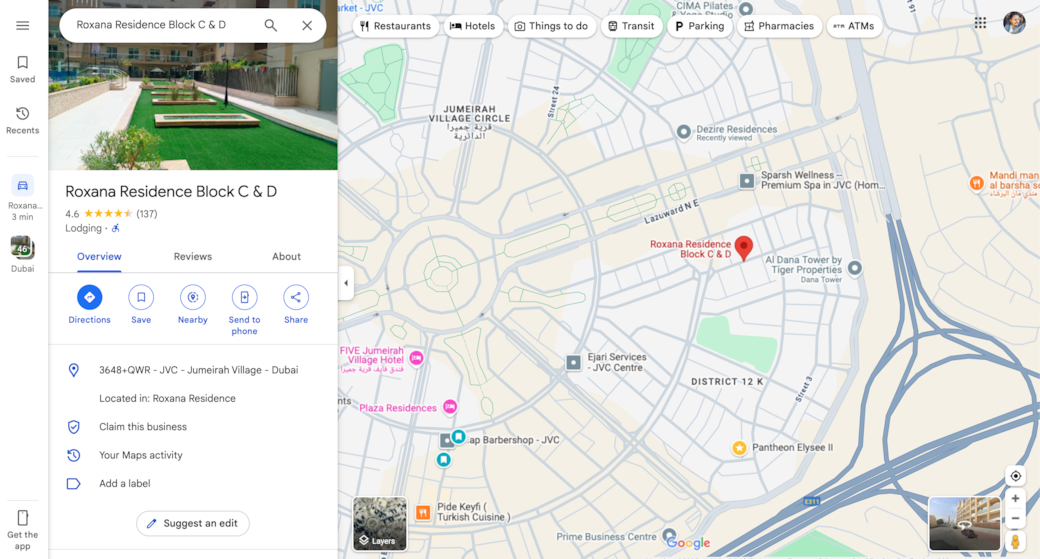Filter map by Restaurants chip
The width and height of the screenshot is (1040, 559).
tap(395, 26)
